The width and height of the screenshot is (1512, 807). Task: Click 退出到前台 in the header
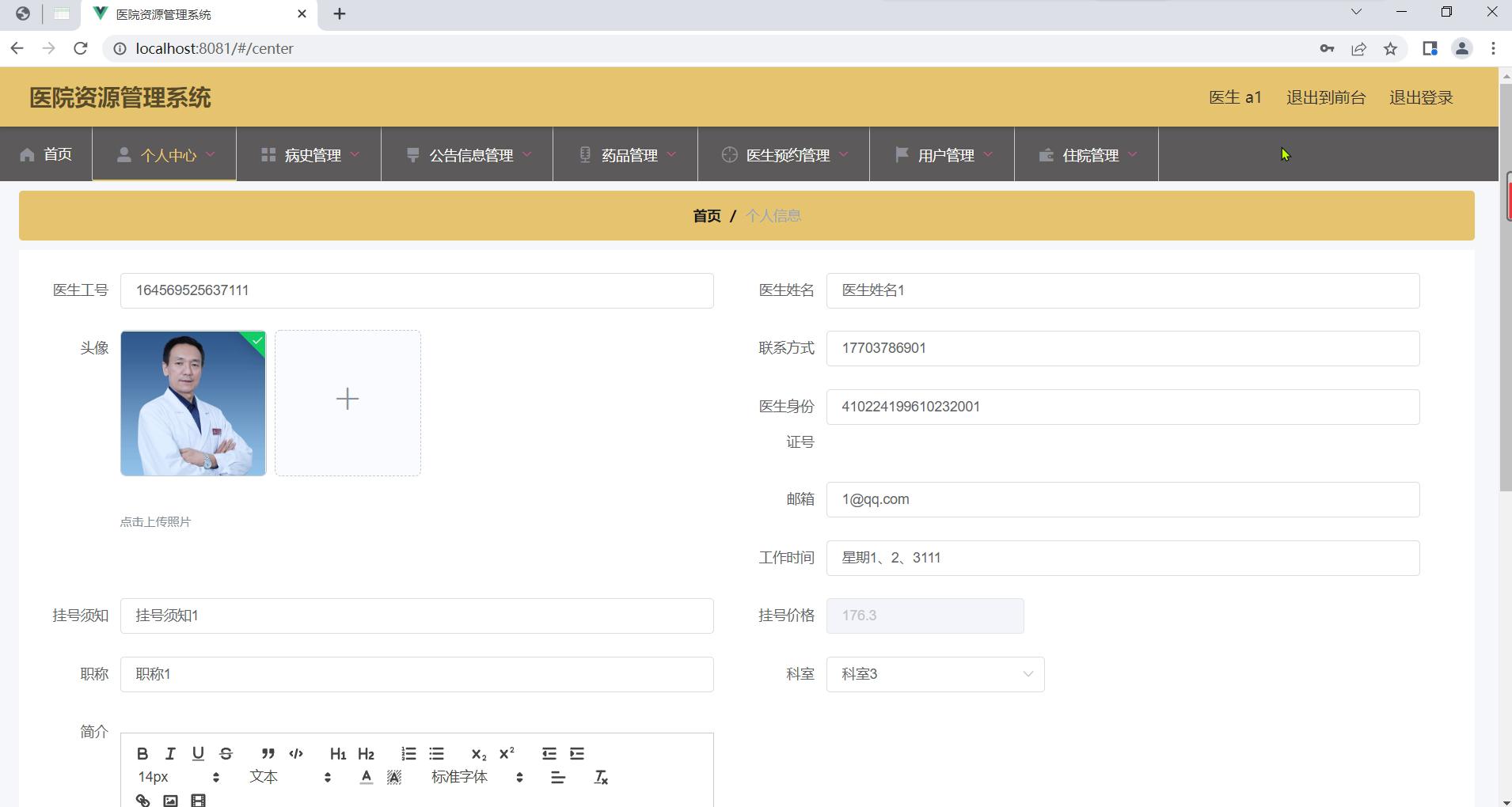pos(1326,97)
